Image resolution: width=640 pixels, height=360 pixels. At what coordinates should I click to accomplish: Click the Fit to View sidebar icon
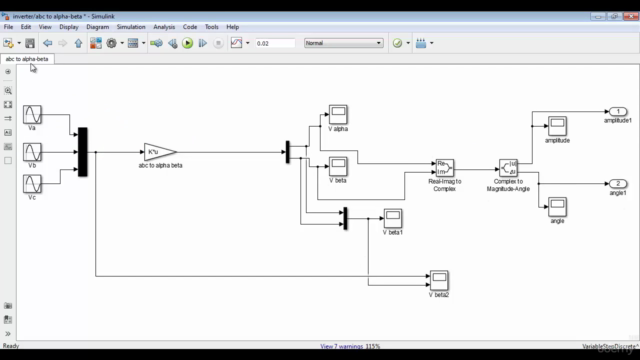pyautogui.click(x=8, y=104)
